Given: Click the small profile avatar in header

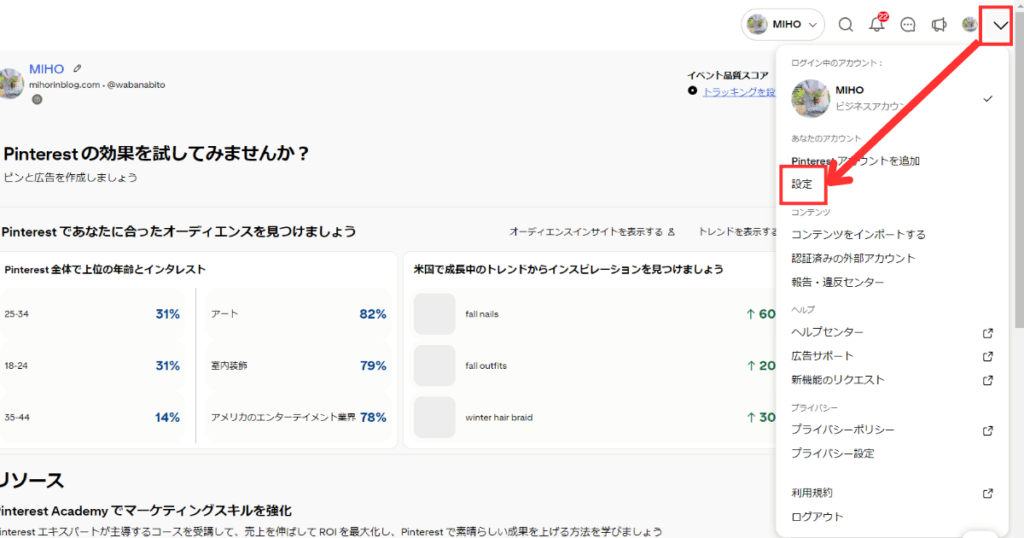Looking at the screenshot, I should (970, 25).
